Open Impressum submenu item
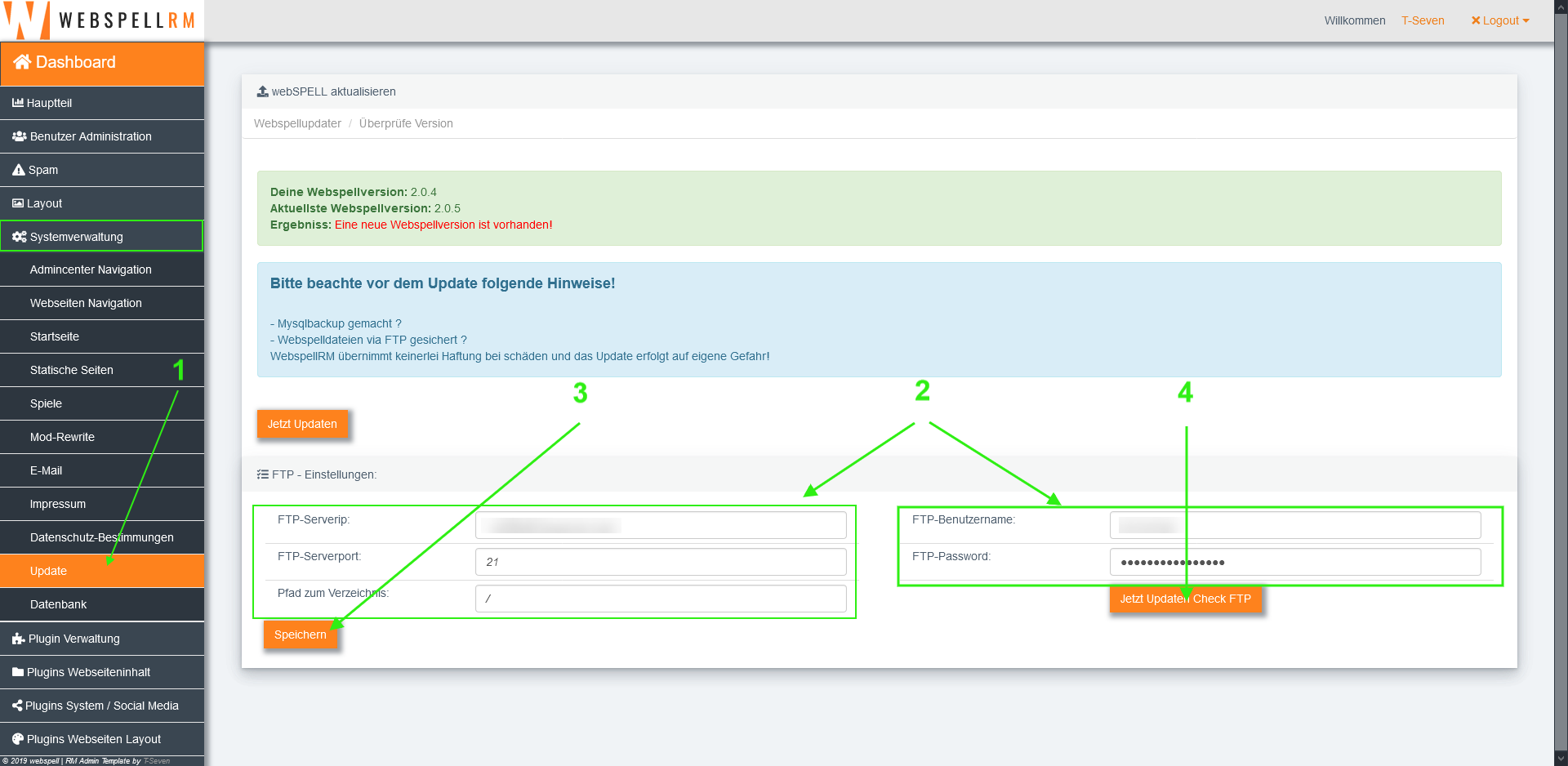The image size is (1568, 766). pos(102,504)
